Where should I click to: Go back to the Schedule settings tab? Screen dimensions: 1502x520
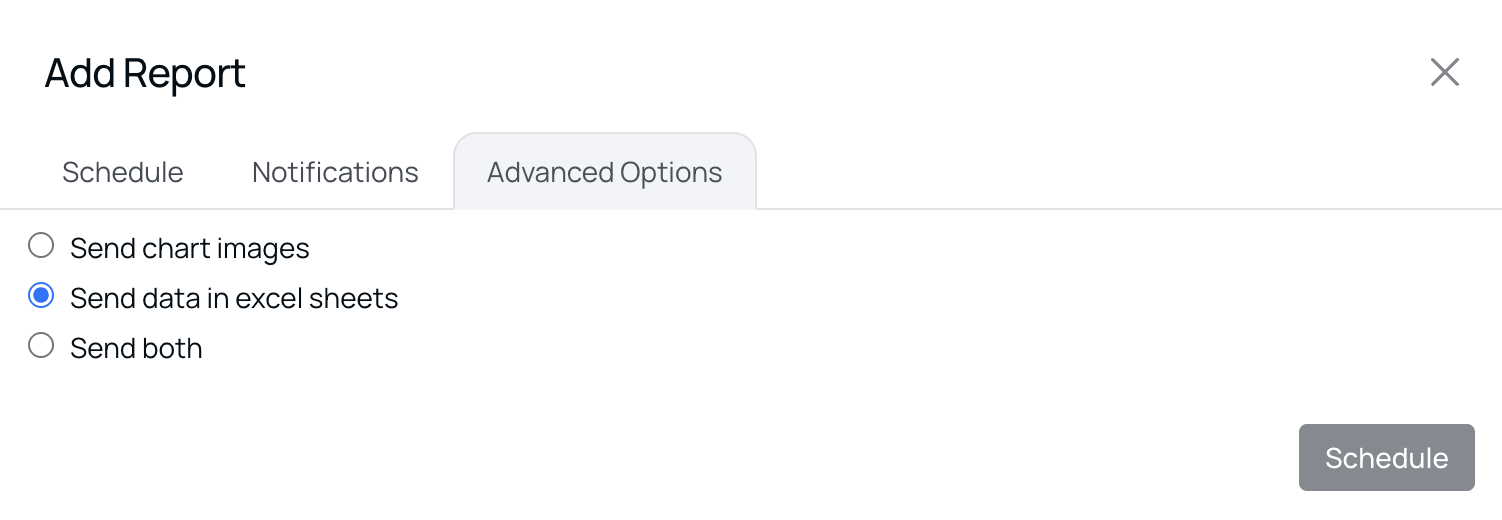point(122,172)
